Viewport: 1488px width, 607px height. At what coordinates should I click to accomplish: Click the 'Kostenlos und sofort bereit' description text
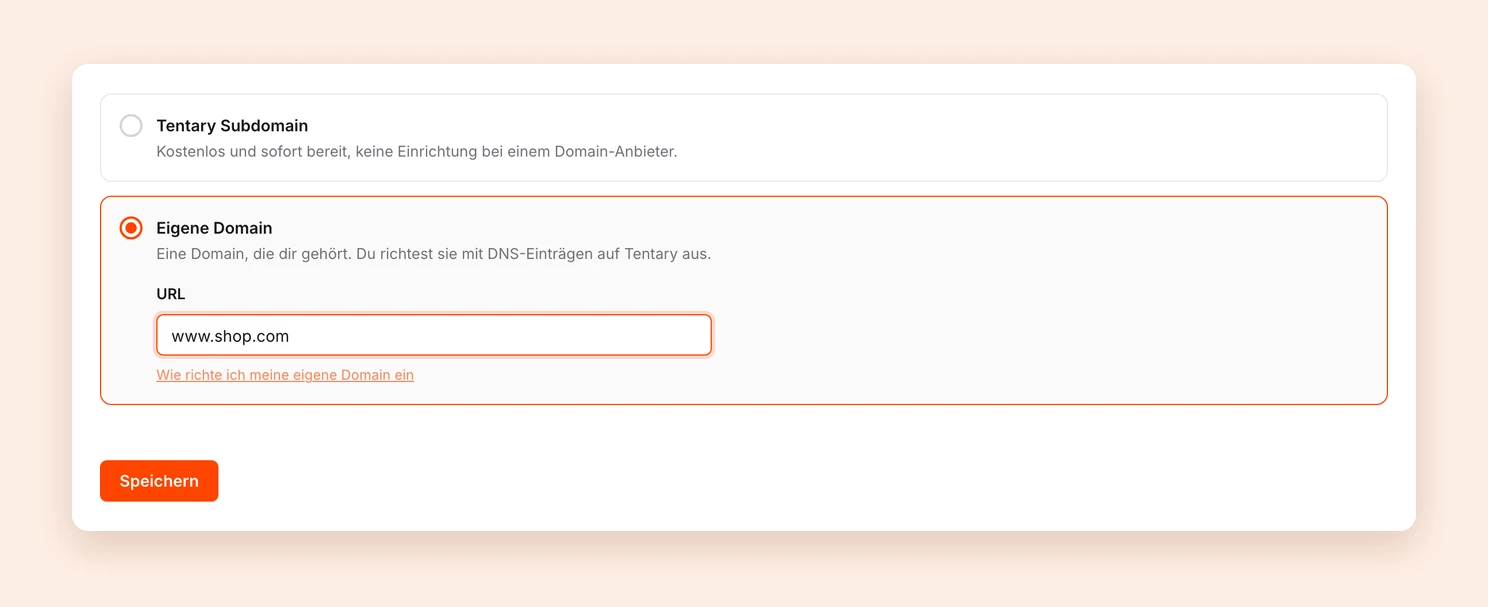pyautogui.click(x=417, y=152)
